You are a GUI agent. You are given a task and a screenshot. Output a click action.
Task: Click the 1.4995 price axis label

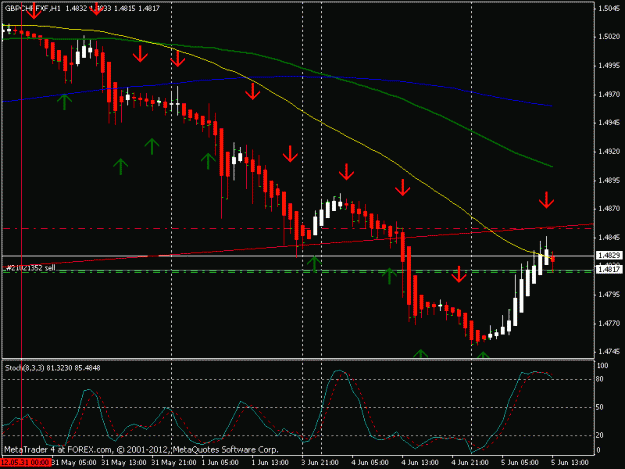[x=609, y=65]
